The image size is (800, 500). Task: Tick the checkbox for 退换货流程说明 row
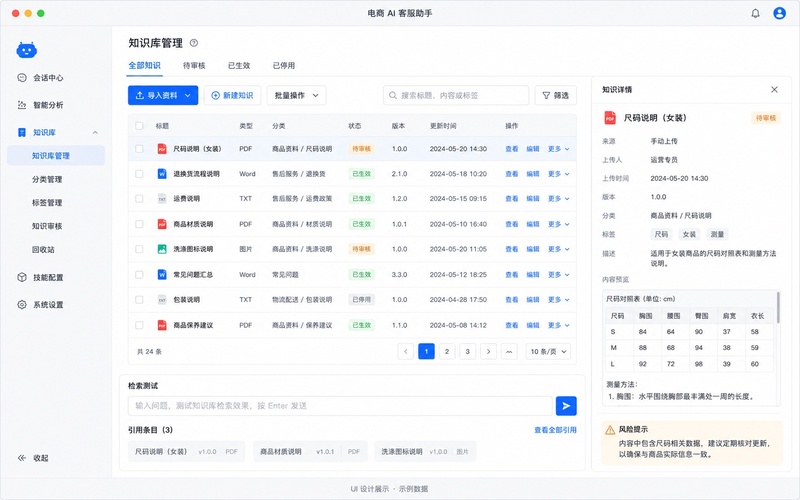pos(139,174)
